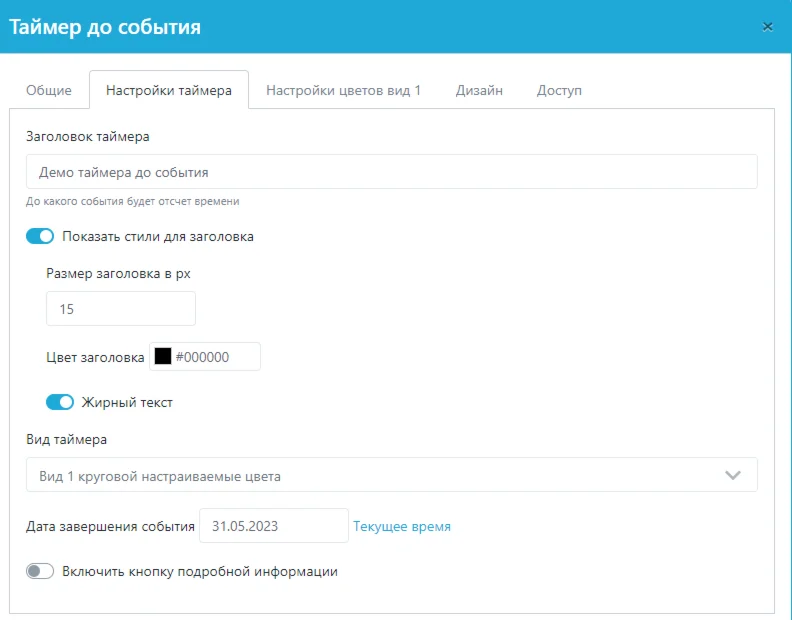
Task: Select the Доступ tab
Action: click(559, 90)
